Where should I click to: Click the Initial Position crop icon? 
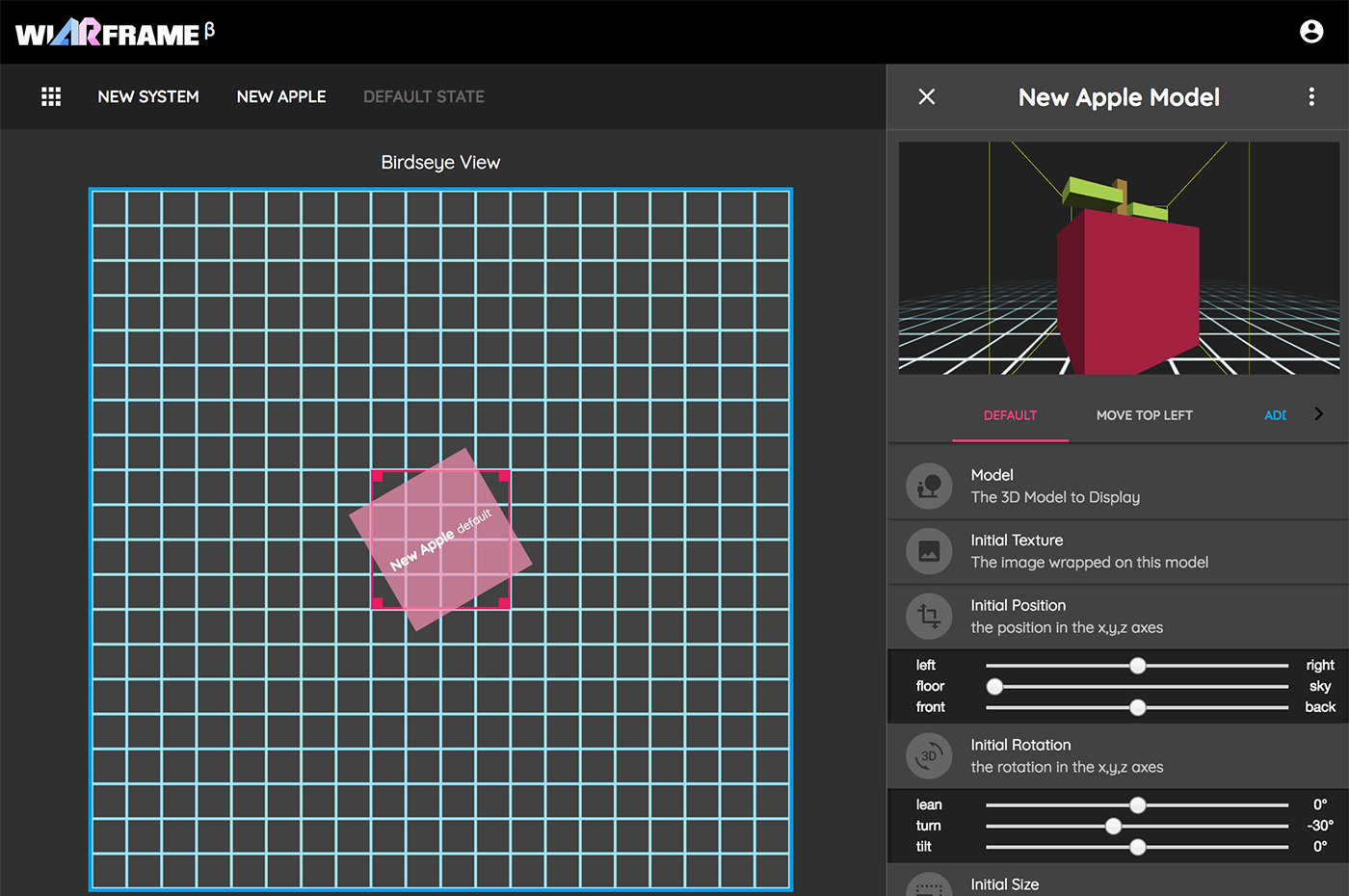point(929,617)
